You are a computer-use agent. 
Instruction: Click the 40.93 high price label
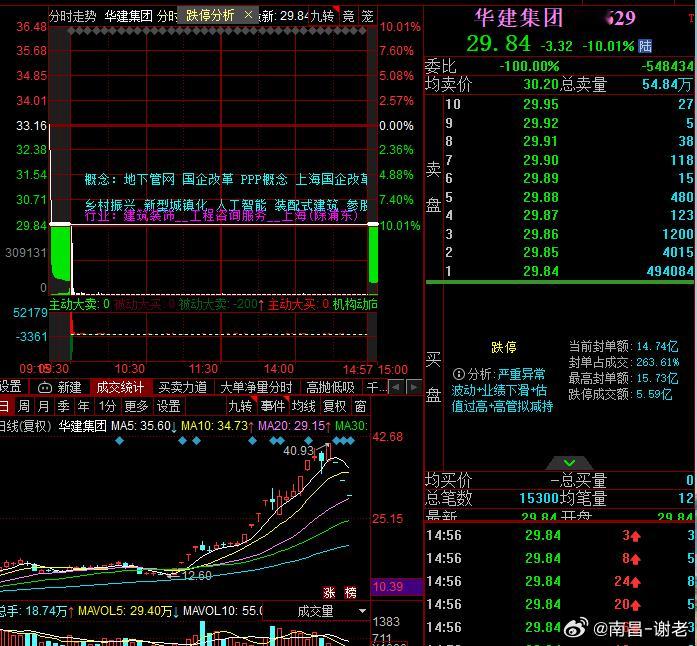point(298,451)
